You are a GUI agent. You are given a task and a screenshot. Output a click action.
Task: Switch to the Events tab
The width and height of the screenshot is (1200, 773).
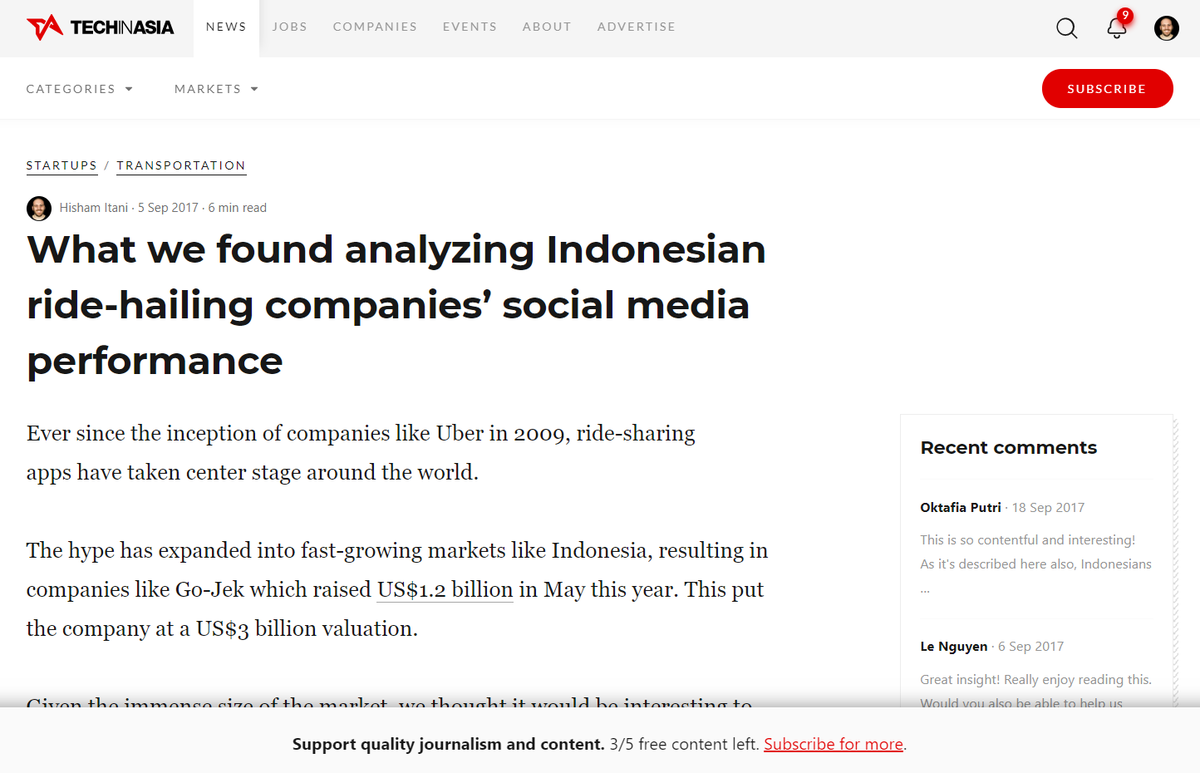470,27
